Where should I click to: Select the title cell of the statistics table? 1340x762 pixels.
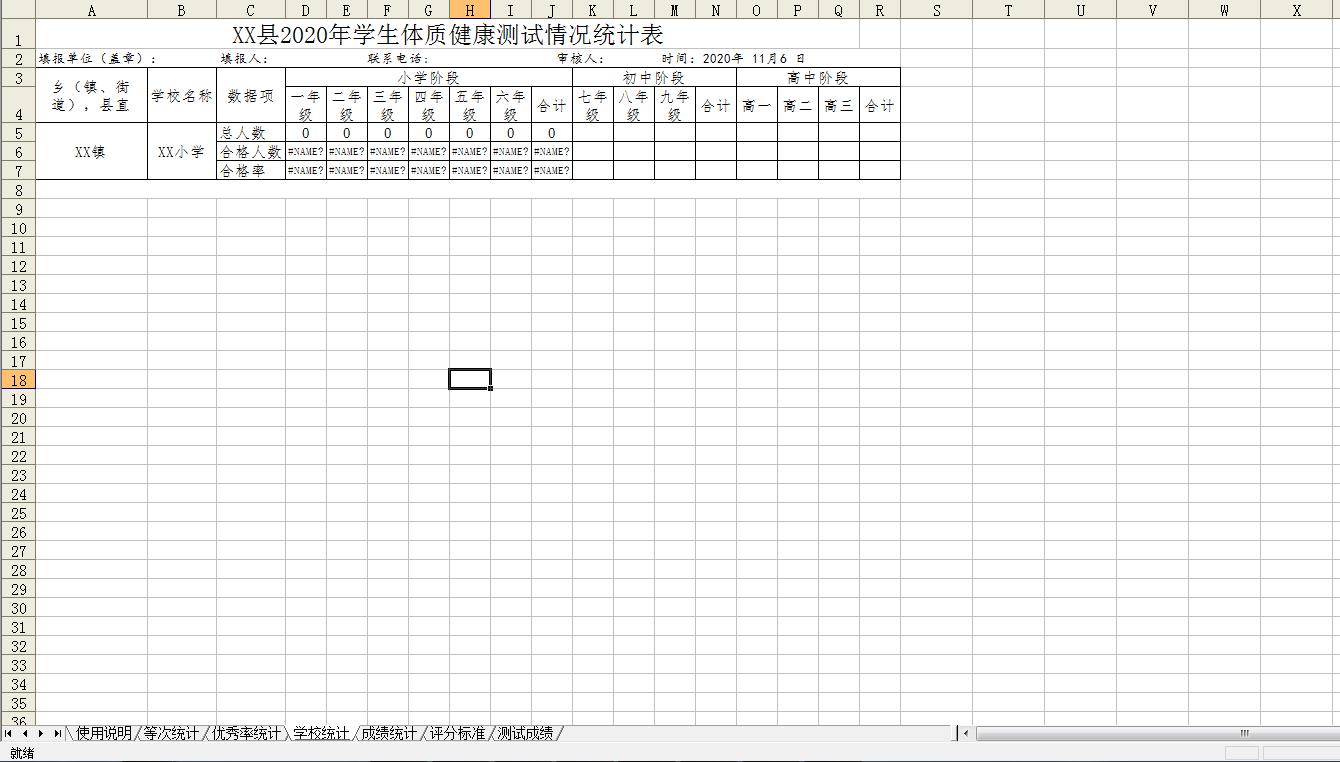(x=447, y=35)
